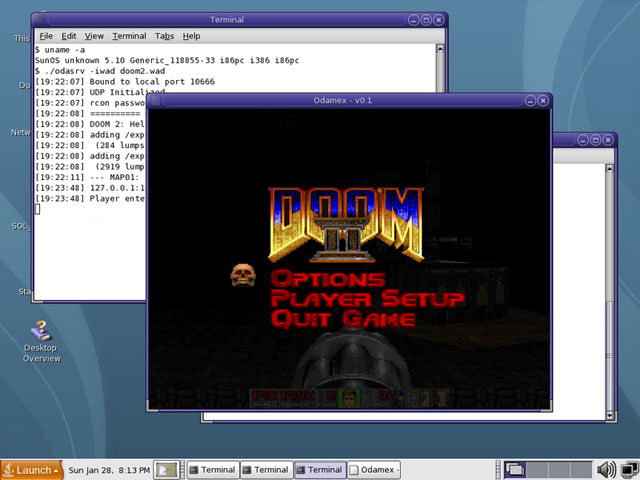Click the show desktop icon beside the clock
This screenshot has width=640, height=480.
(x=167, y=469)
